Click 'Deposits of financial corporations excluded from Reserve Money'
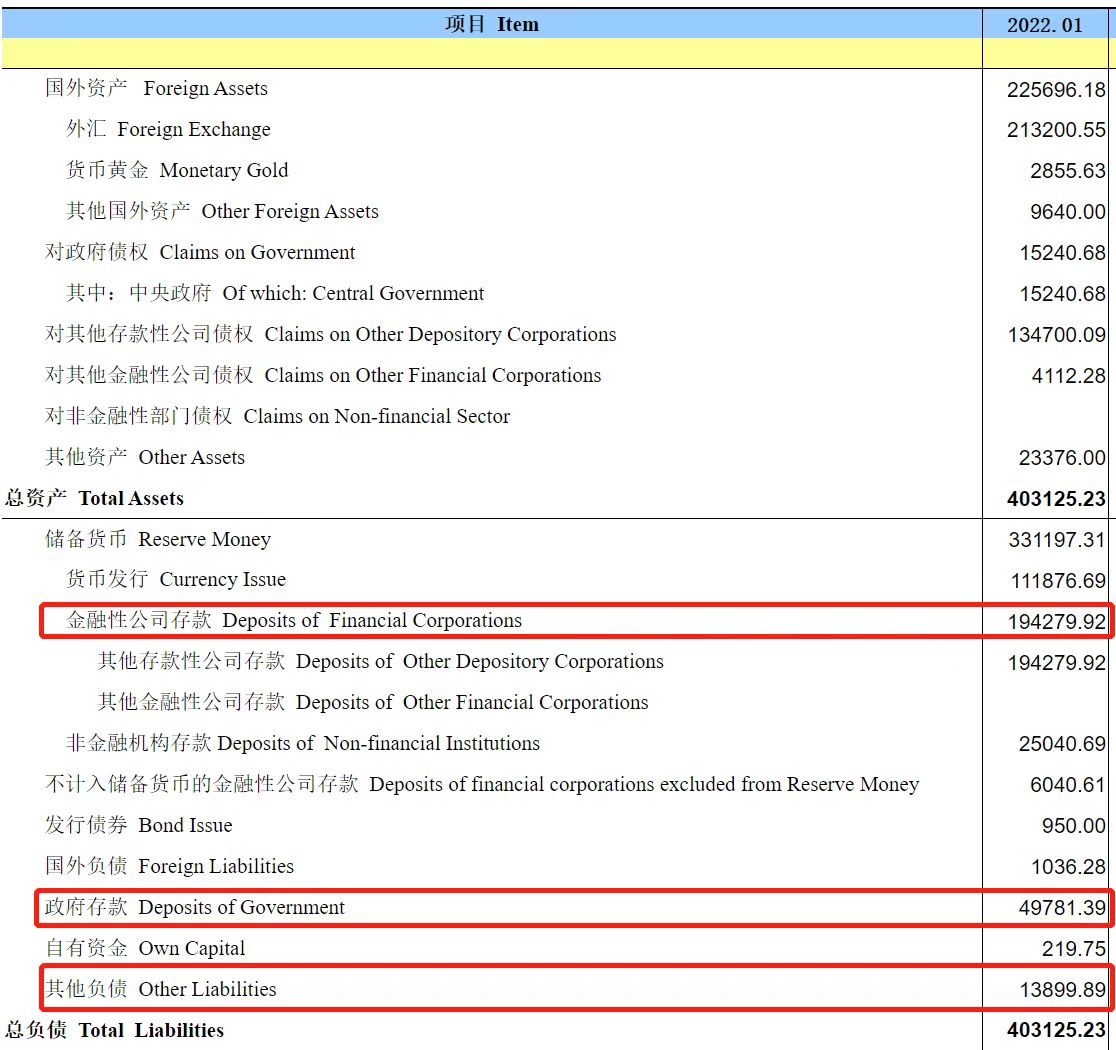Viewport: 1116px width, 1050px height. tap(482, 784)
